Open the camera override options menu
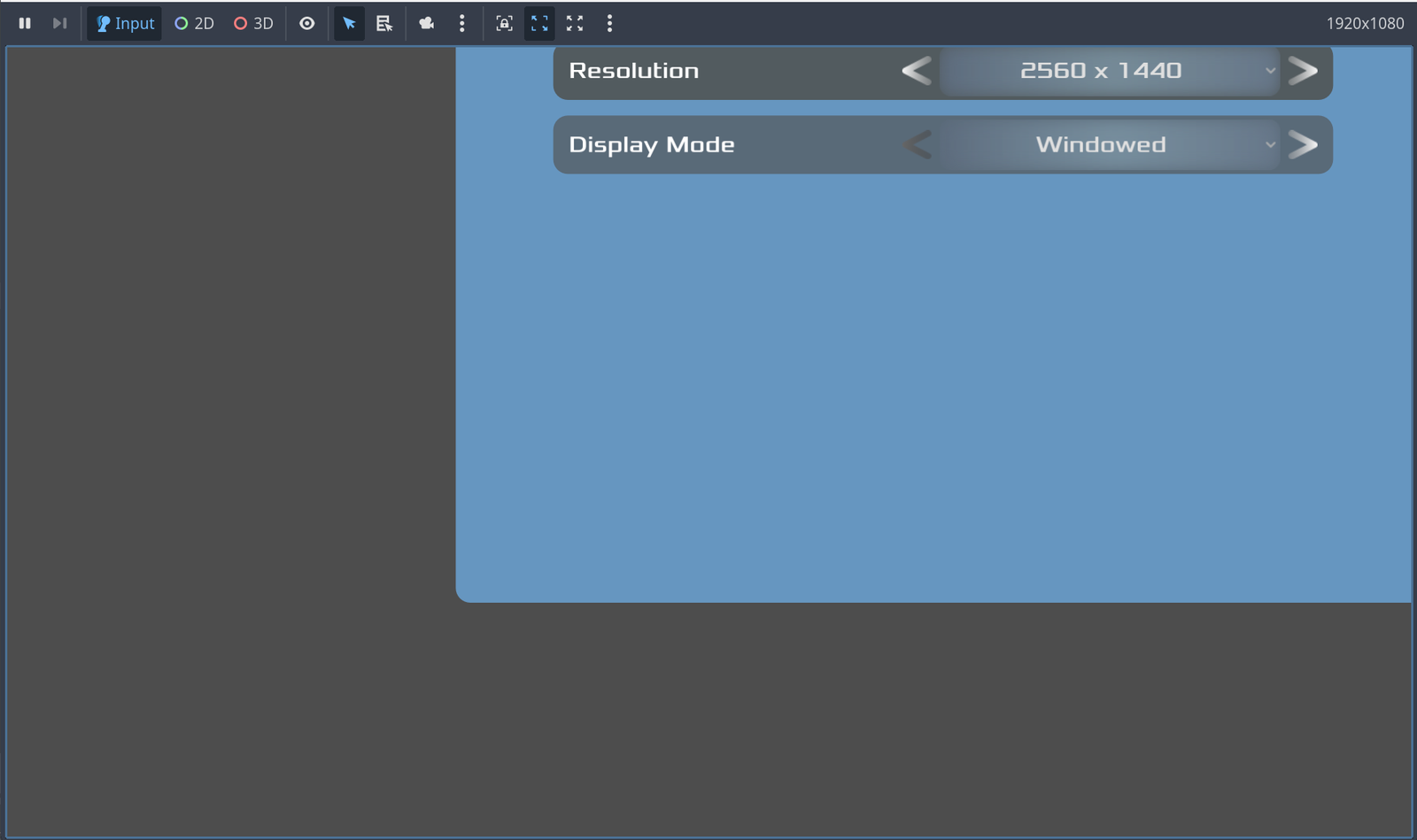This screenshot has height=840, width=1417. tap(462, 24)
